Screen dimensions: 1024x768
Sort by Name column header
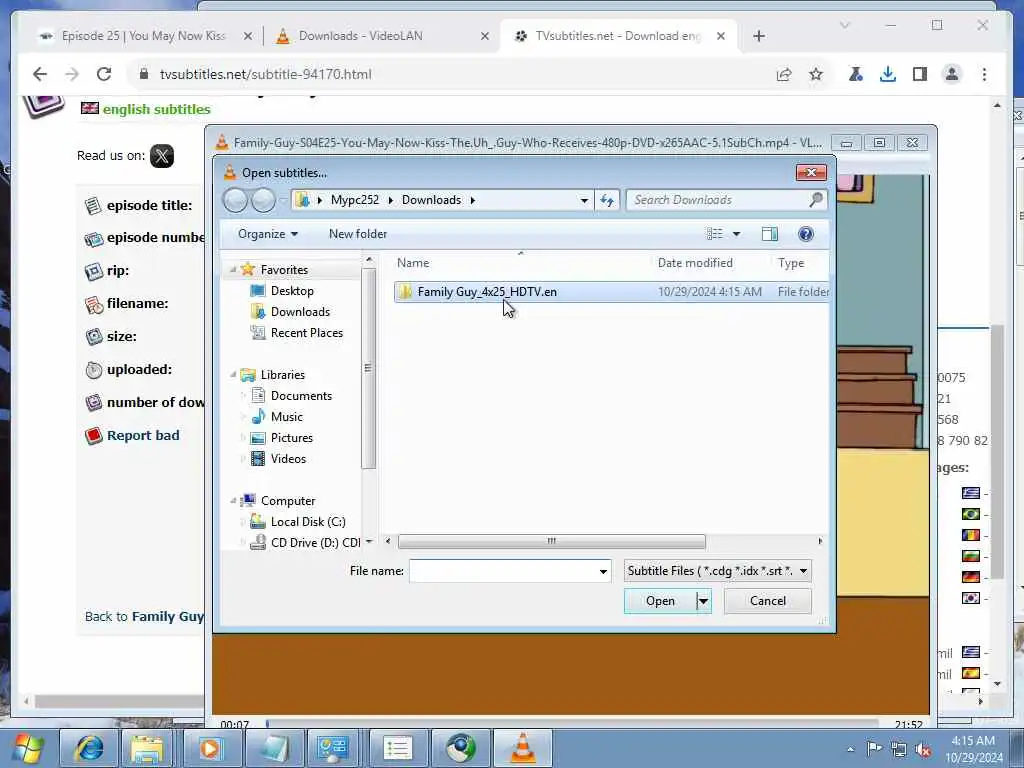[413, 263]
